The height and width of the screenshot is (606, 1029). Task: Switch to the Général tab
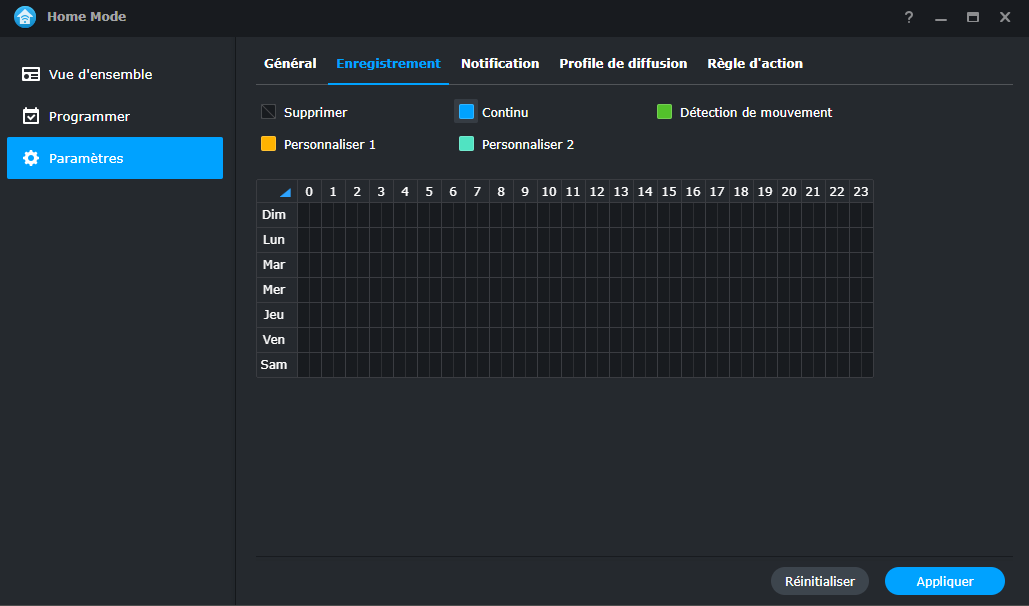click(290, 63)
